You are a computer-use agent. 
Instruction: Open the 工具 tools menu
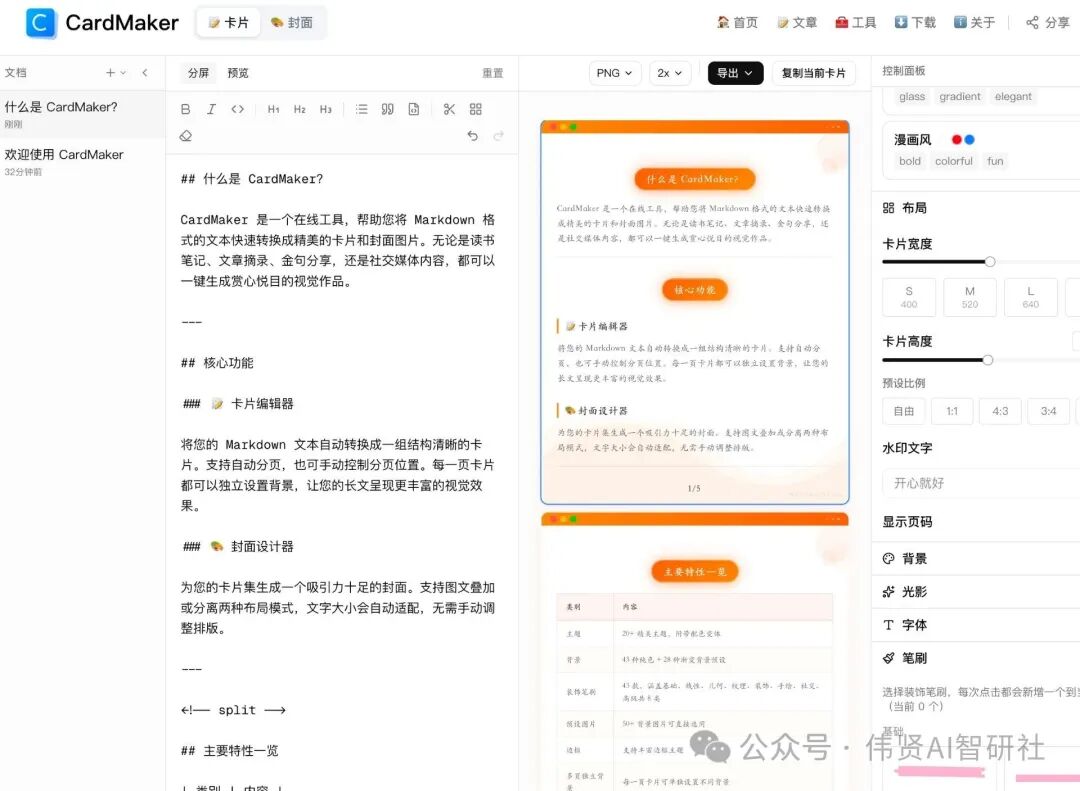click(856, 23)
